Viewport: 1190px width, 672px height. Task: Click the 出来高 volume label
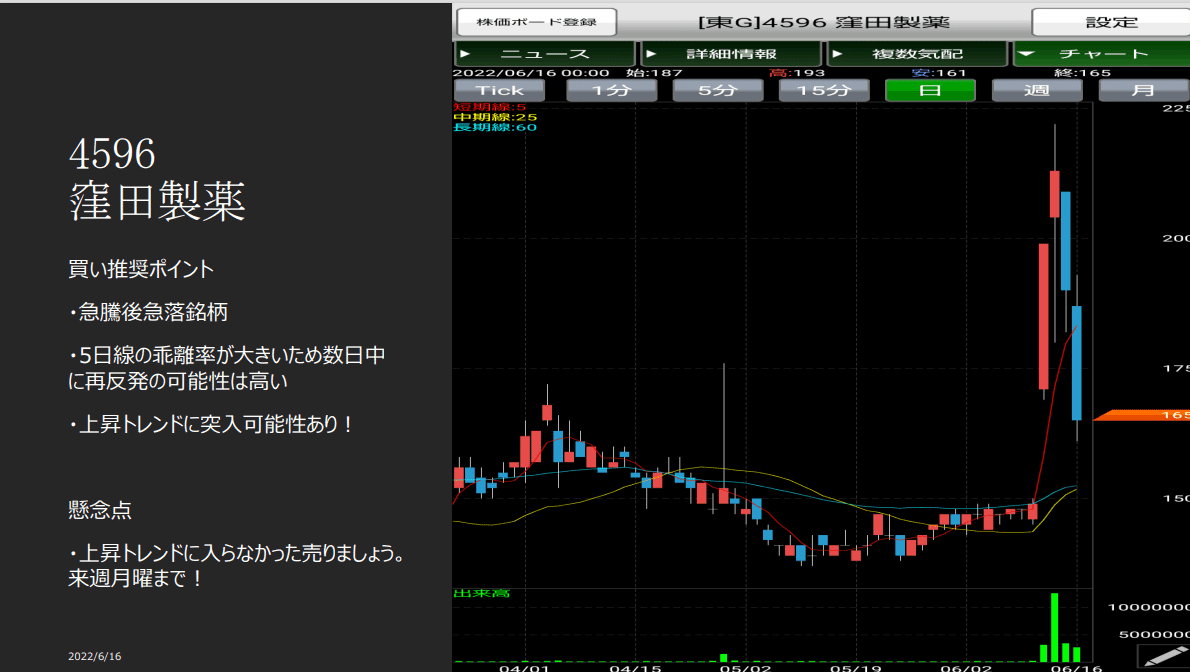pos(481,593)
